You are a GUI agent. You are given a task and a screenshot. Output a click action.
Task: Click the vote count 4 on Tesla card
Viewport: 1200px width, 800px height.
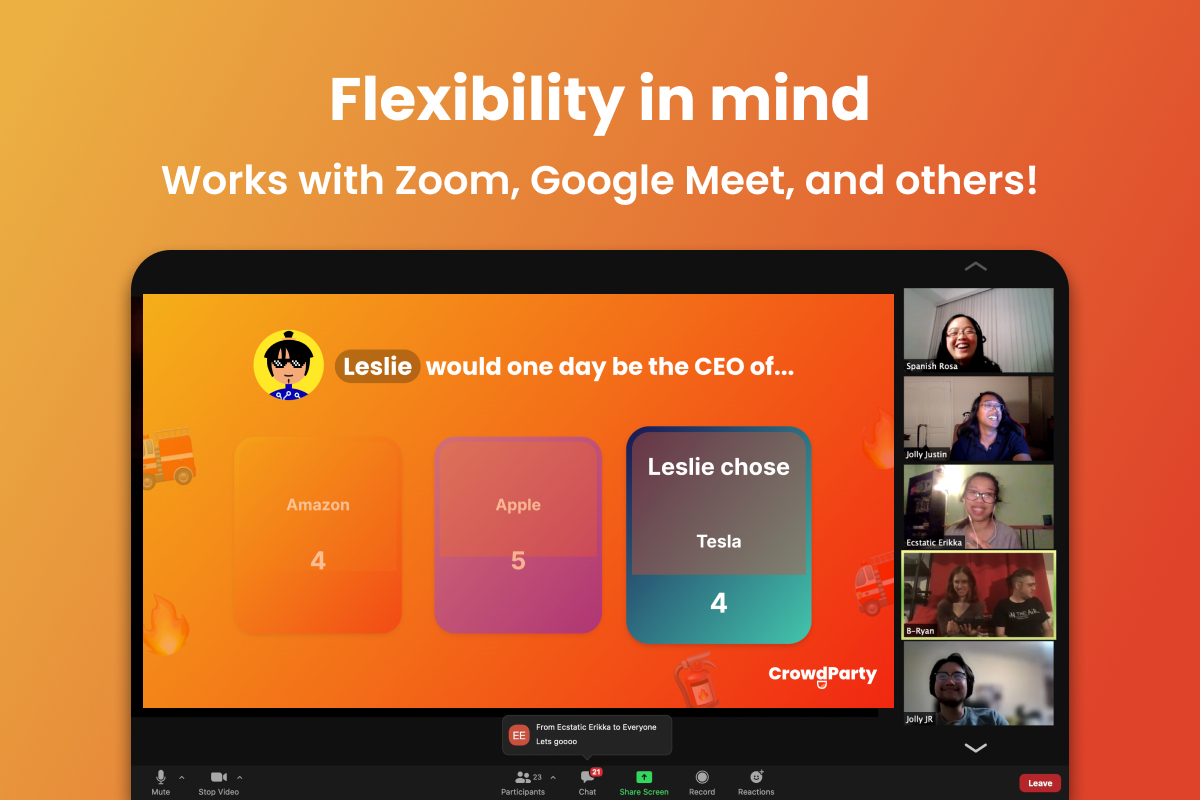click(x=718, y=603)
